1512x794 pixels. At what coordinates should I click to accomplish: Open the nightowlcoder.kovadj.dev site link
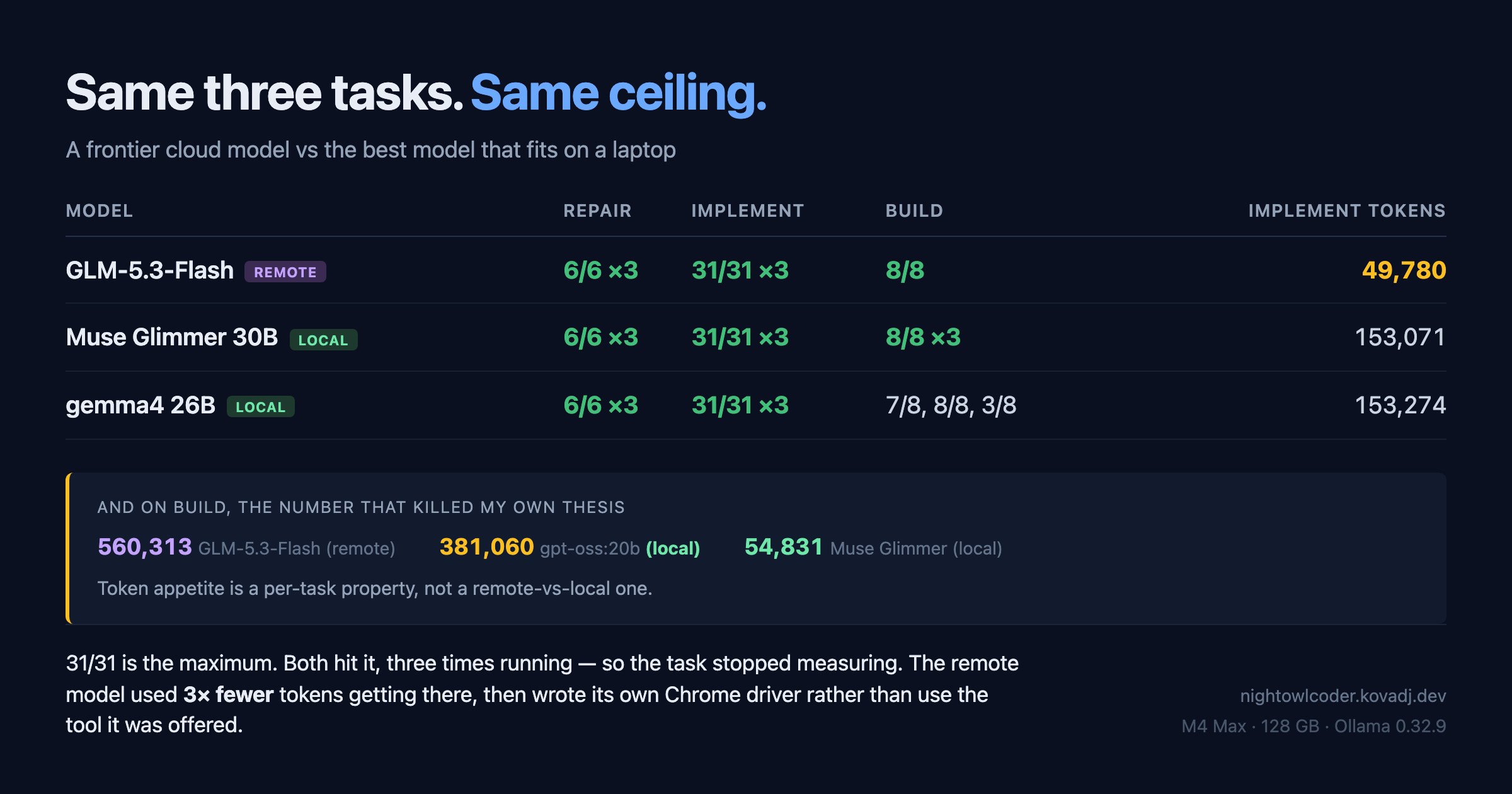(x=1343, y=696)
